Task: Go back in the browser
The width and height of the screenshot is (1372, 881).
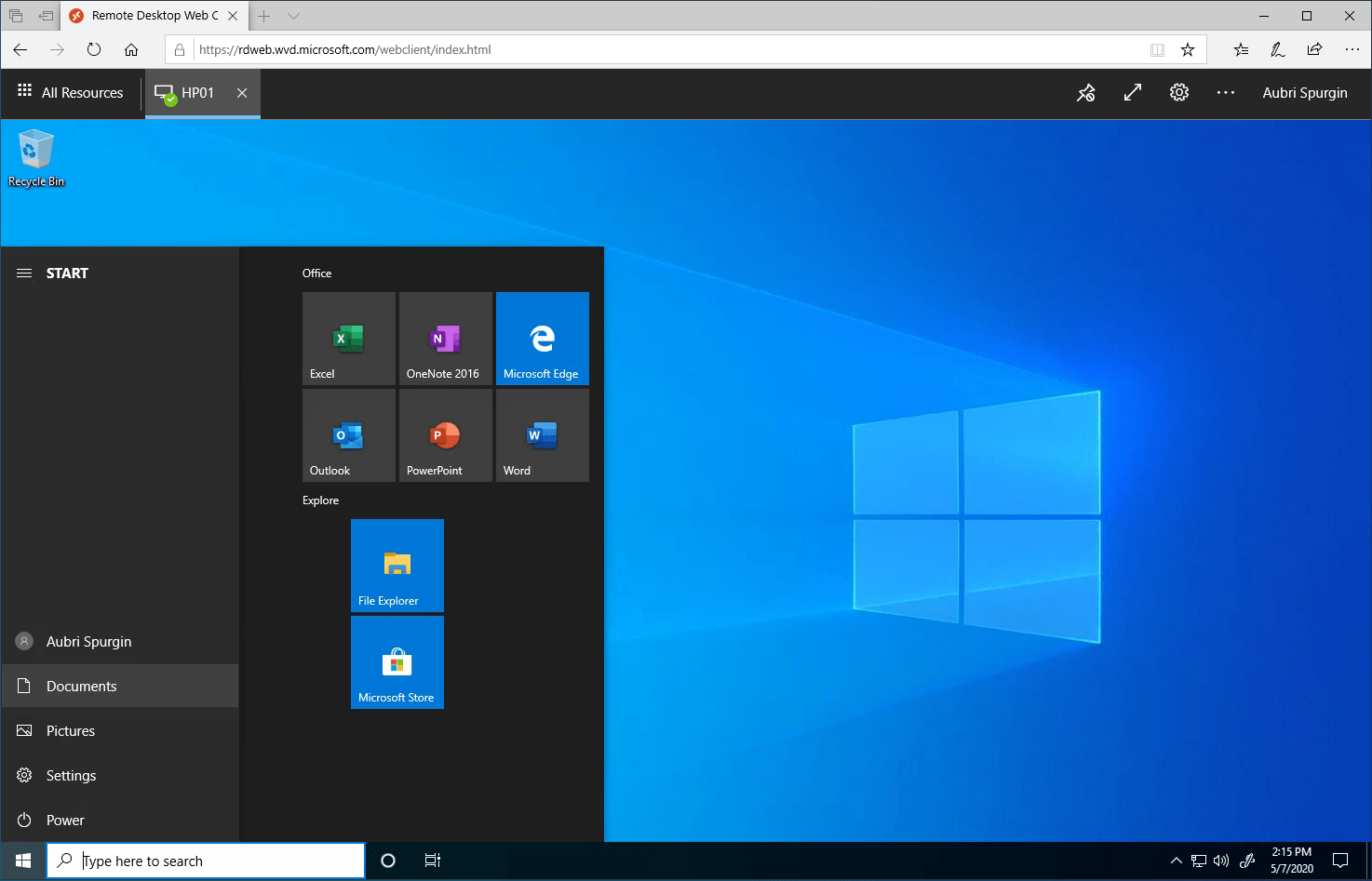Action: [x=20, y=50]
